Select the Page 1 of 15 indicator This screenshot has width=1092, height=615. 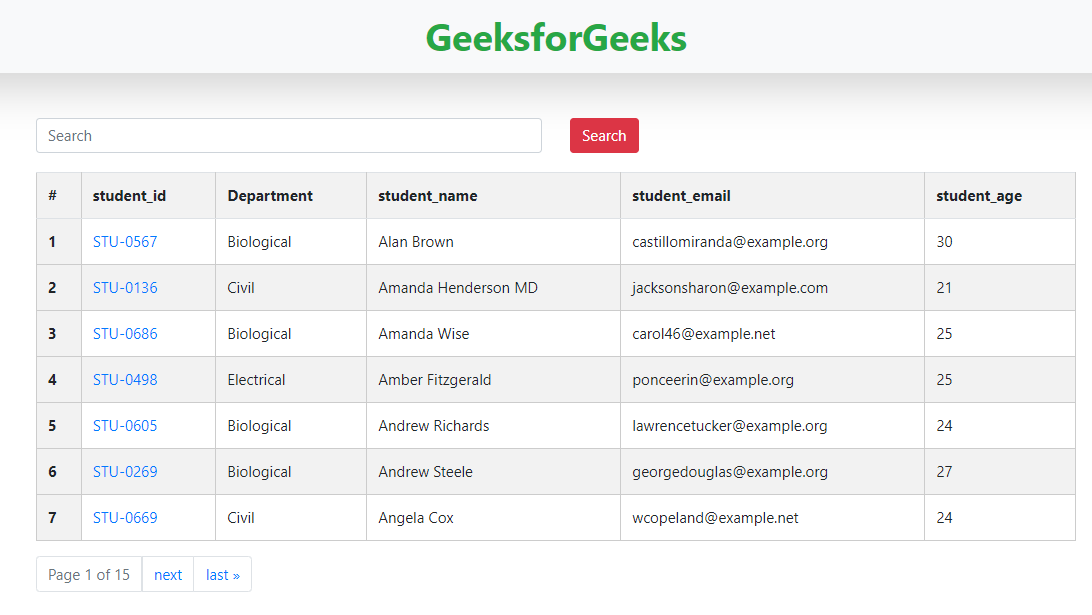[x=89, y=575]
